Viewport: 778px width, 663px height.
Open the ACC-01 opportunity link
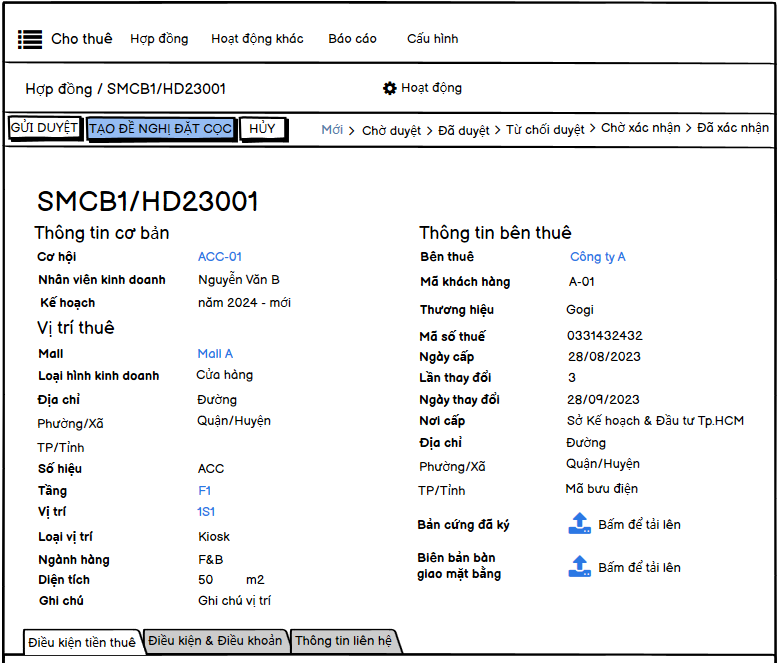pos(219,257)
